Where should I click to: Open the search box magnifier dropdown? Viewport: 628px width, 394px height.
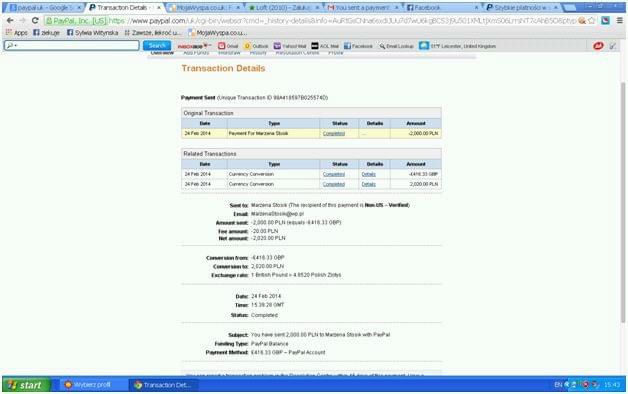click(x=11, y=46)
